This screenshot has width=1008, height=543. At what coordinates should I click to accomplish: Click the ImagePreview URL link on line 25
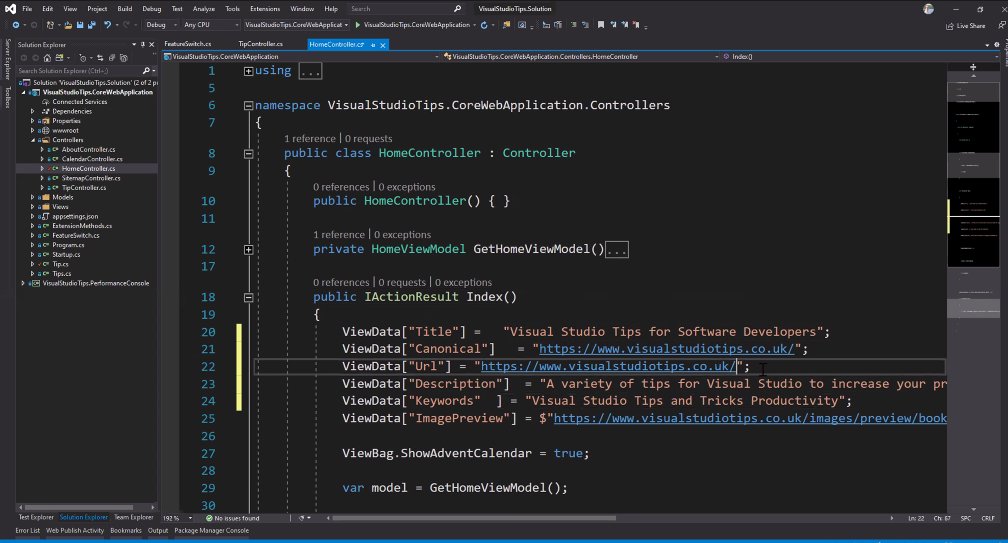[x=750, y=418]
